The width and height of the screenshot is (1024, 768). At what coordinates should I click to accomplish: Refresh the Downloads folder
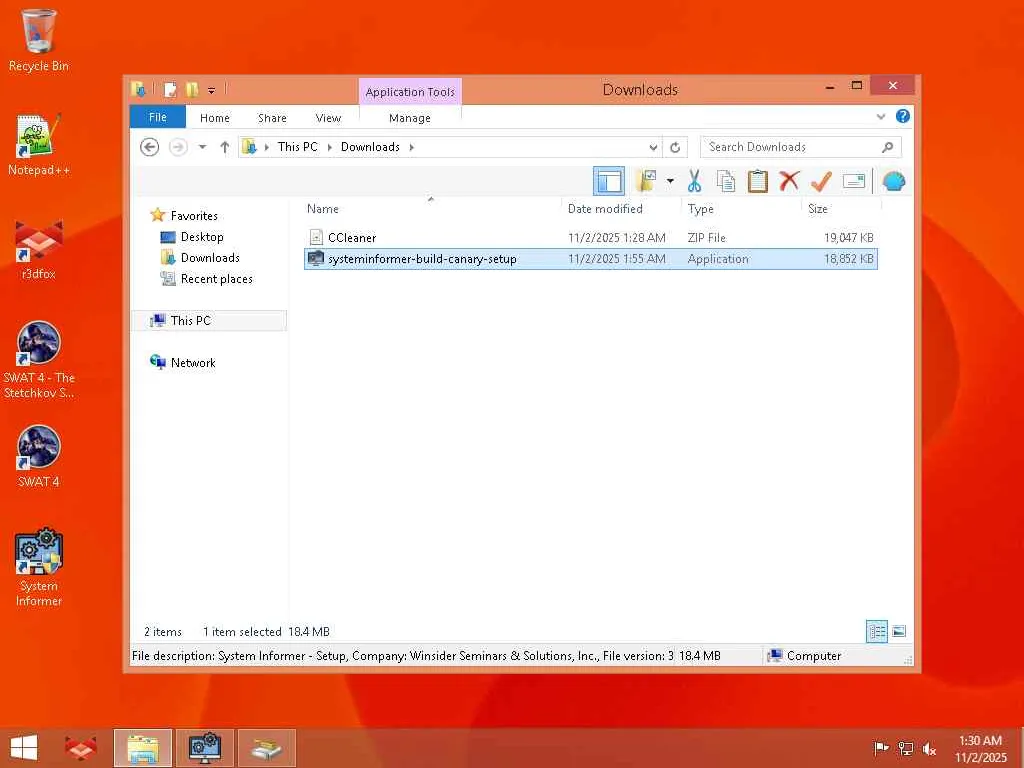pyautogui.click(x=675, y=147)
